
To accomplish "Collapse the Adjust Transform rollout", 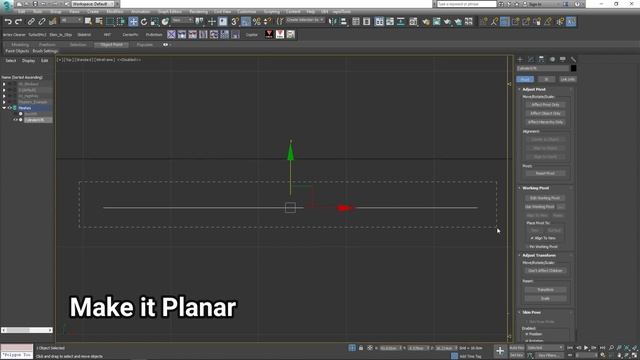I will pos(520,256).
